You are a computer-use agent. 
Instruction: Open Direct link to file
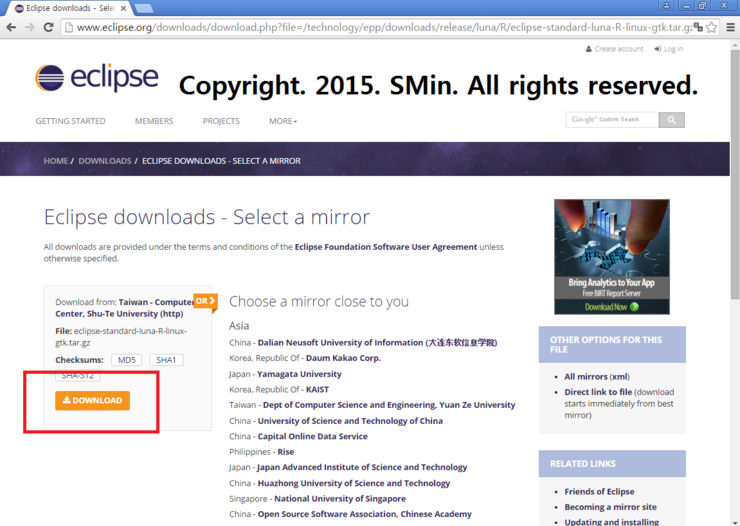(598, 392)
